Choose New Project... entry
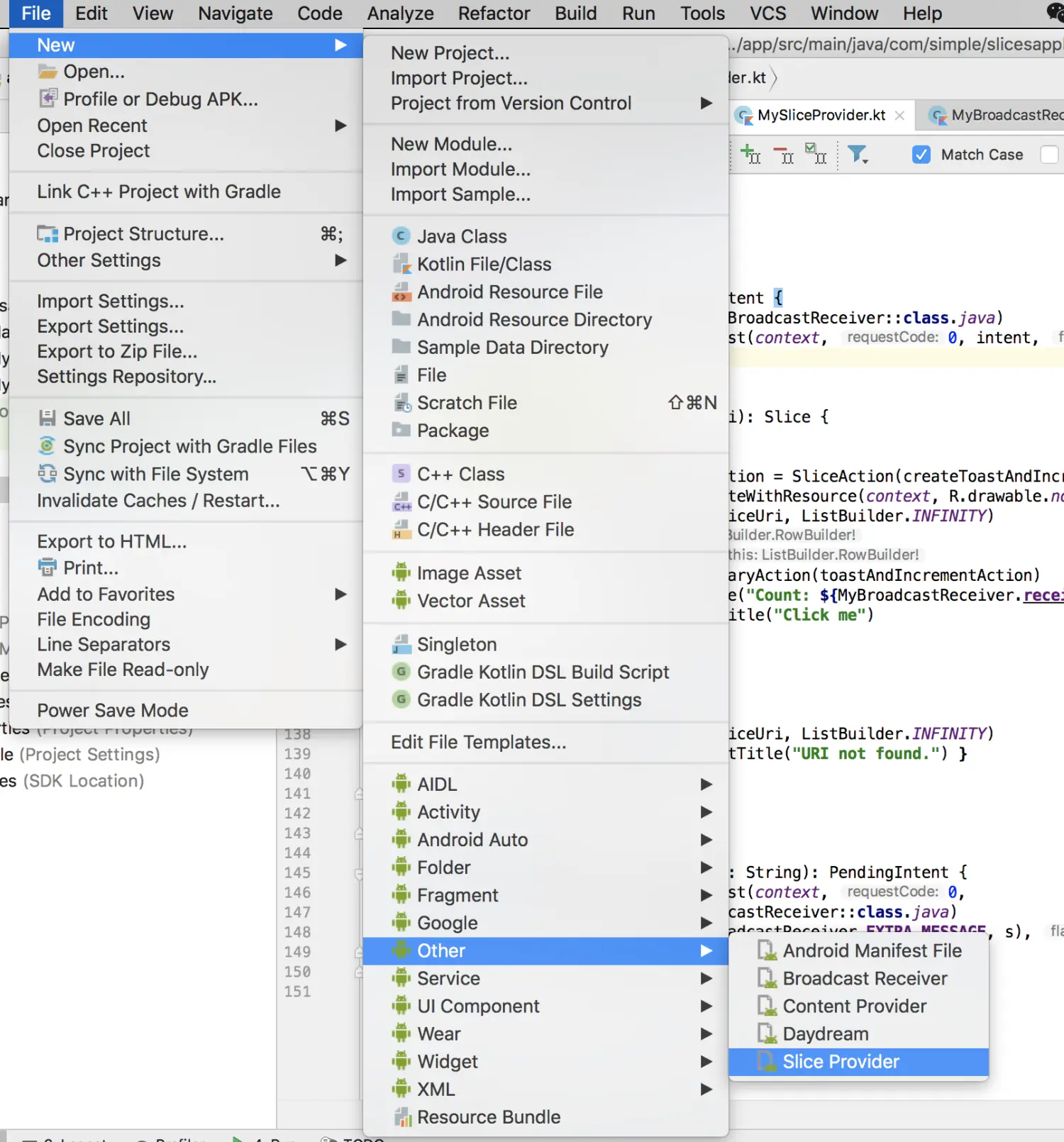This screenshot has height=1142, width=1064. click(545, 53)
